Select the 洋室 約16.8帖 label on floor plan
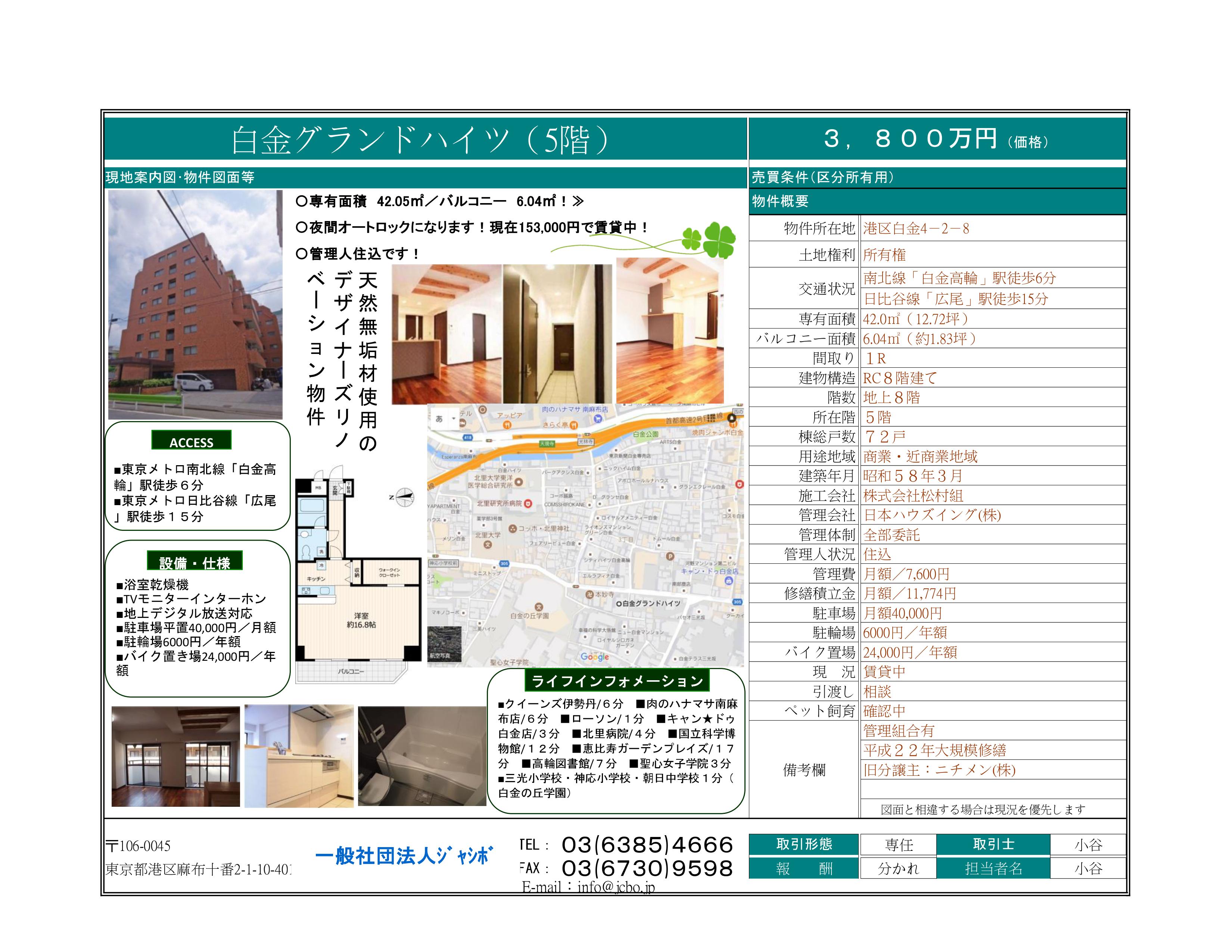Screen dimensions: 1232x952 361,620
